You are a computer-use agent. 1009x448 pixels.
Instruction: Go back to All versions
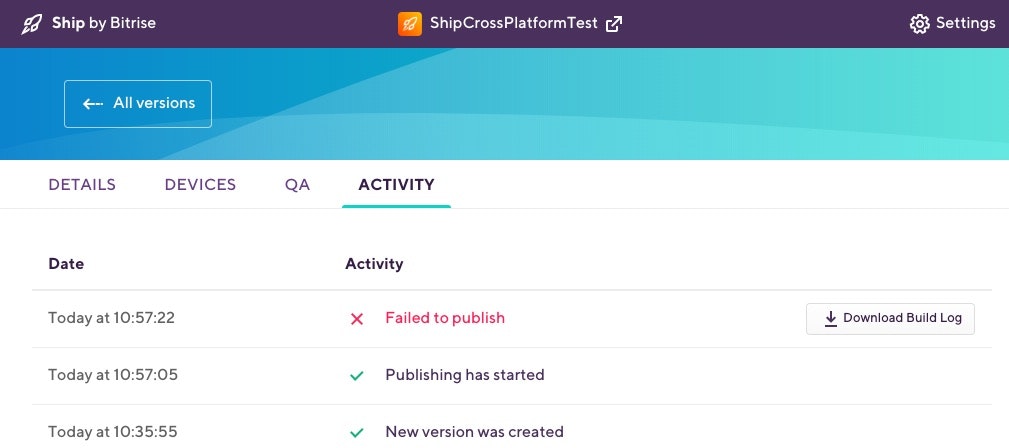[x=138, y=104]
